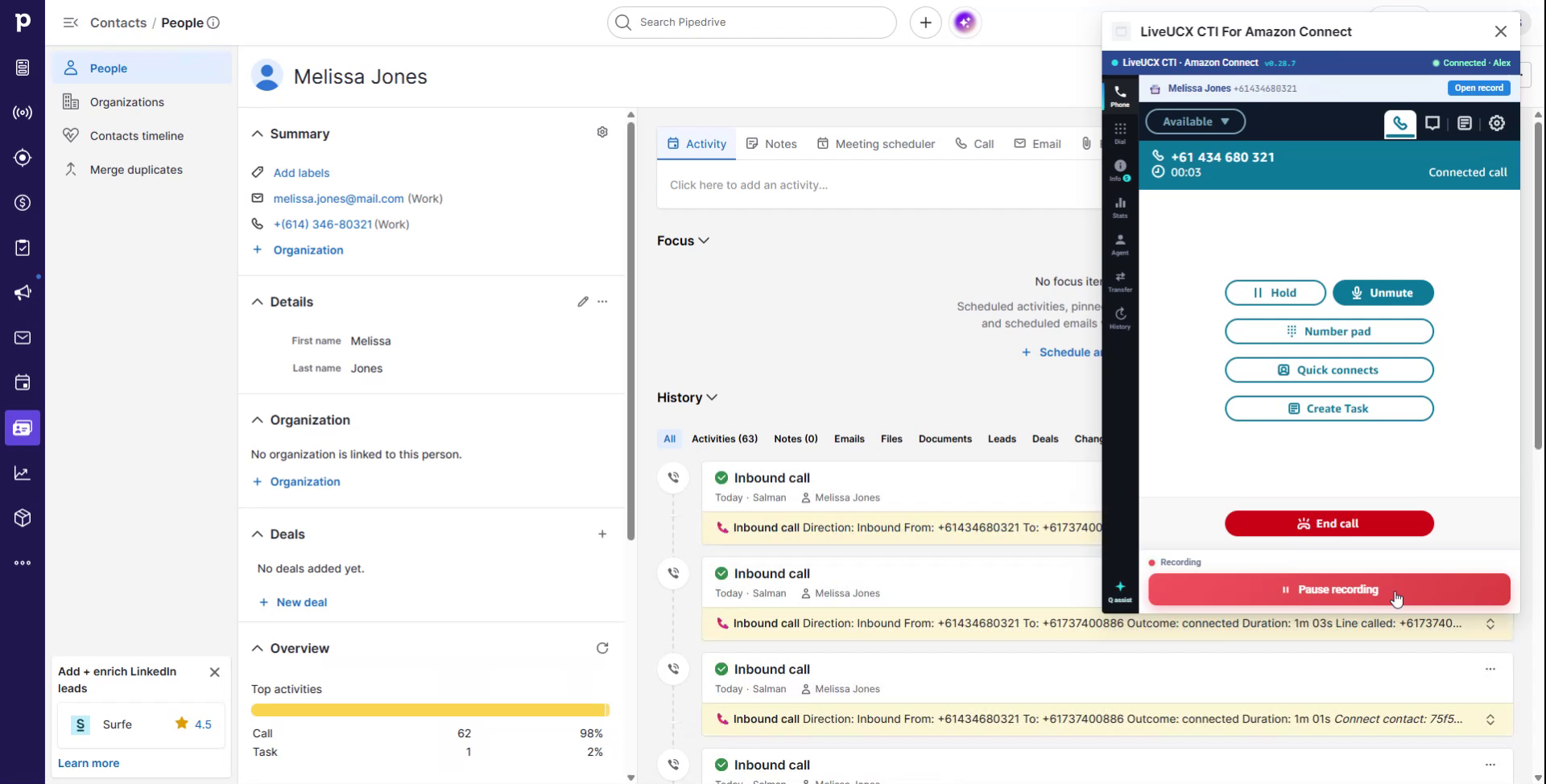Collapse the Overview section

tap(258, 649)
